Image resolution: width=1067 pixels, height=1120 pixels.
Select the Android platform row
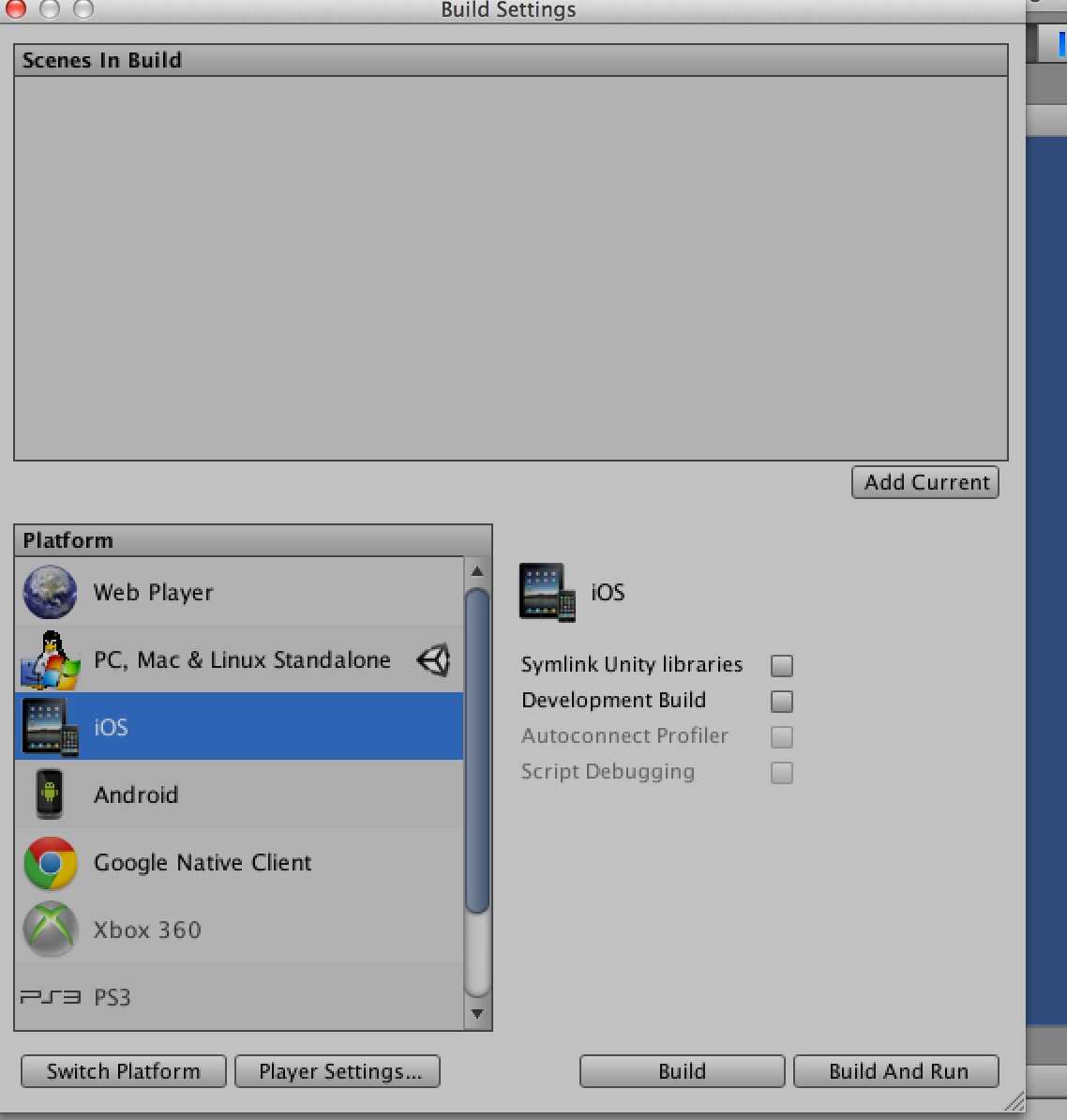239,794
